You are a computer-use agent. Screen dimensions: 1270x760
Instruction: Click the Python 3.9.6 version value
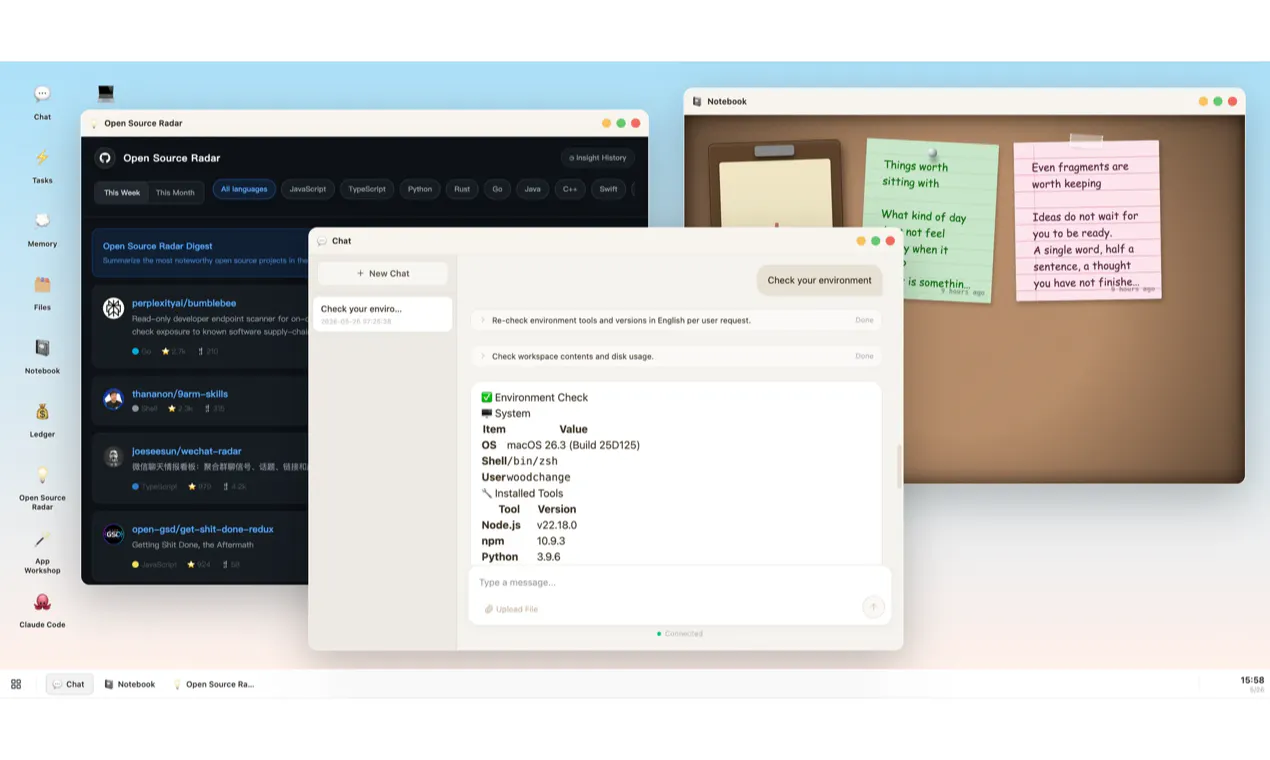coord(549,557)
